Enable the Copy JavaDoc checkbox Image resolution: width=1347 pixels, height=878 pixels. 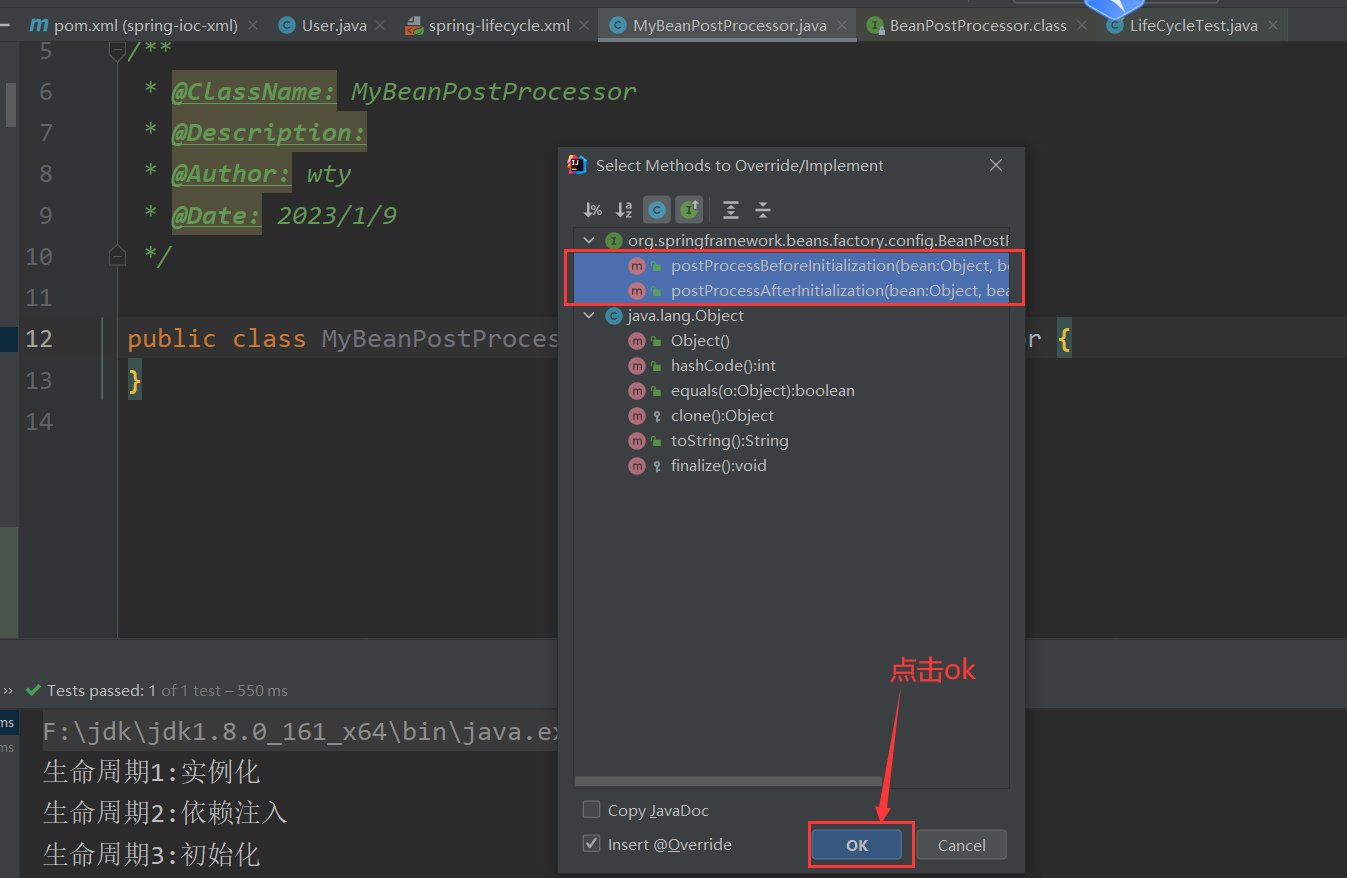592,810
